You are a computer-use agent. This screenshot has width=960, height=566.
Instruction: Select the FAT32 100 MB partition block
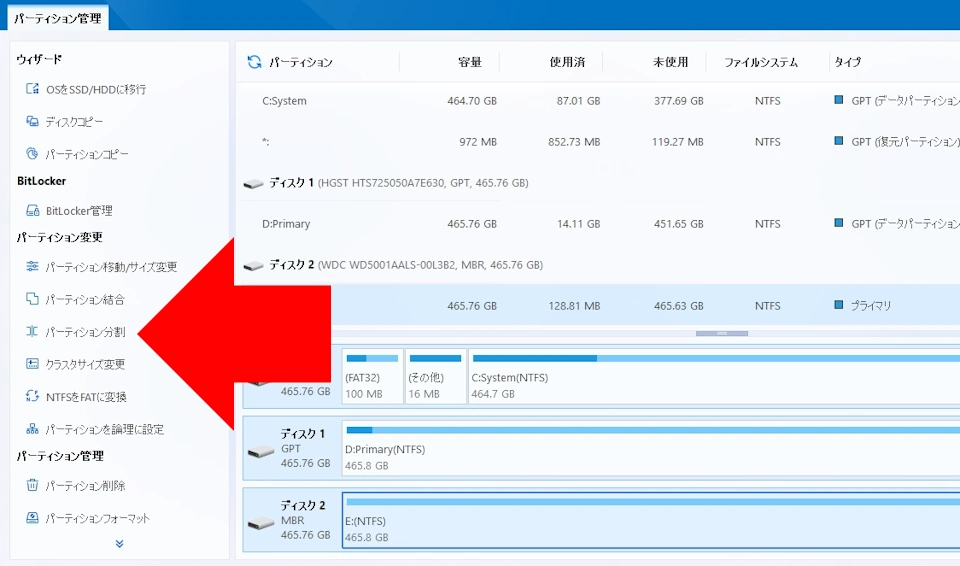[372, 377]
